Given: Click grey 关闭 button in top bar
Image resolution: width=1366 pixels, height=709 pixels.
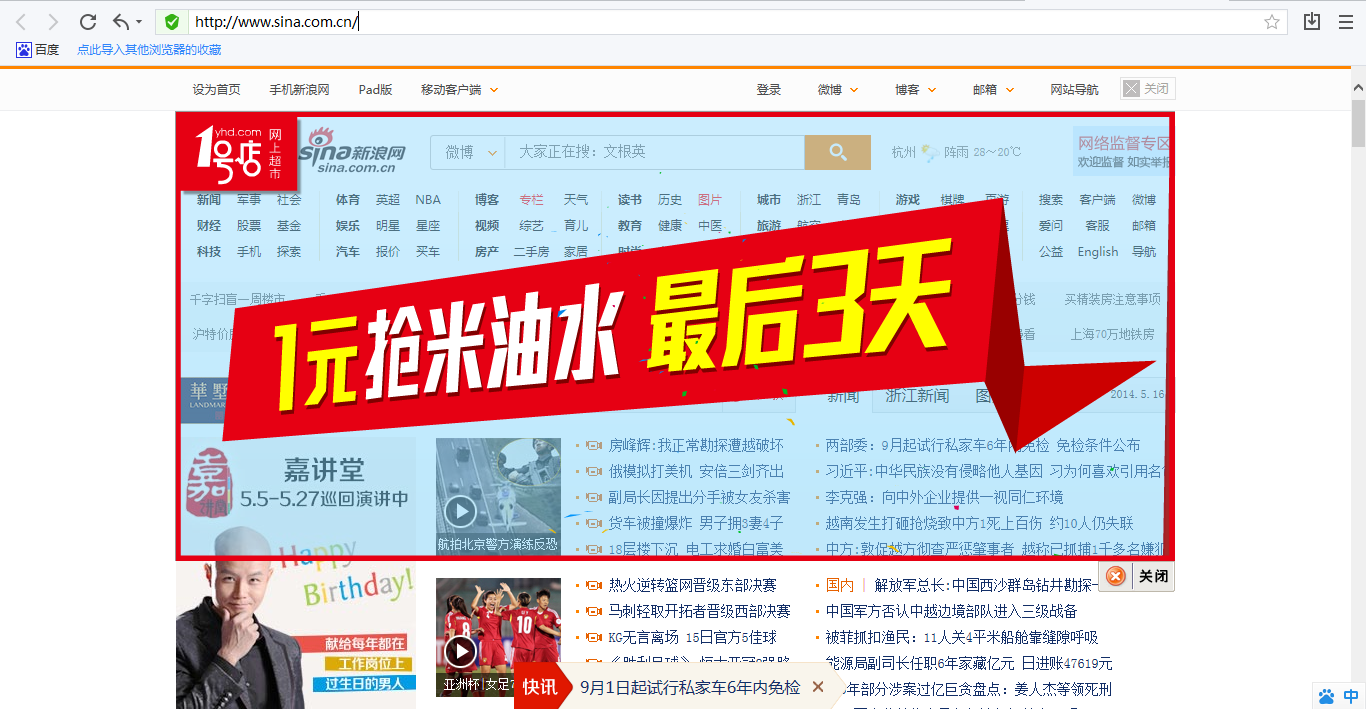Looking at the screenshot, I should 1147,88.
